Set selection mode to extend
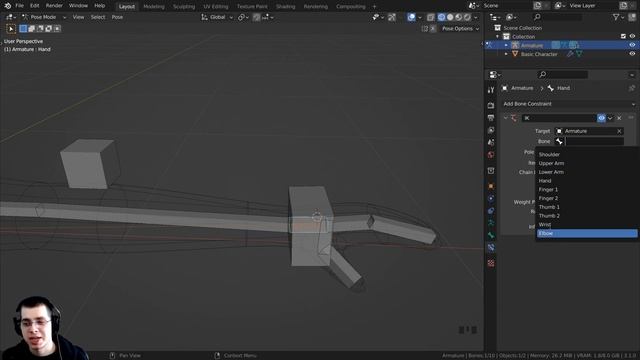The image size is (640, 360). pos(32,29)
